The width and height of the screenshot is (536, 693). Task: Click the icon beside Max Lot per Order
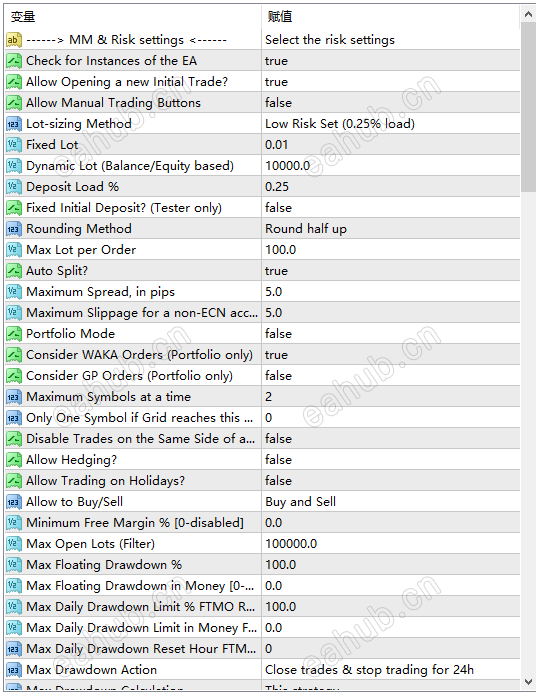(x=14, y=250)
